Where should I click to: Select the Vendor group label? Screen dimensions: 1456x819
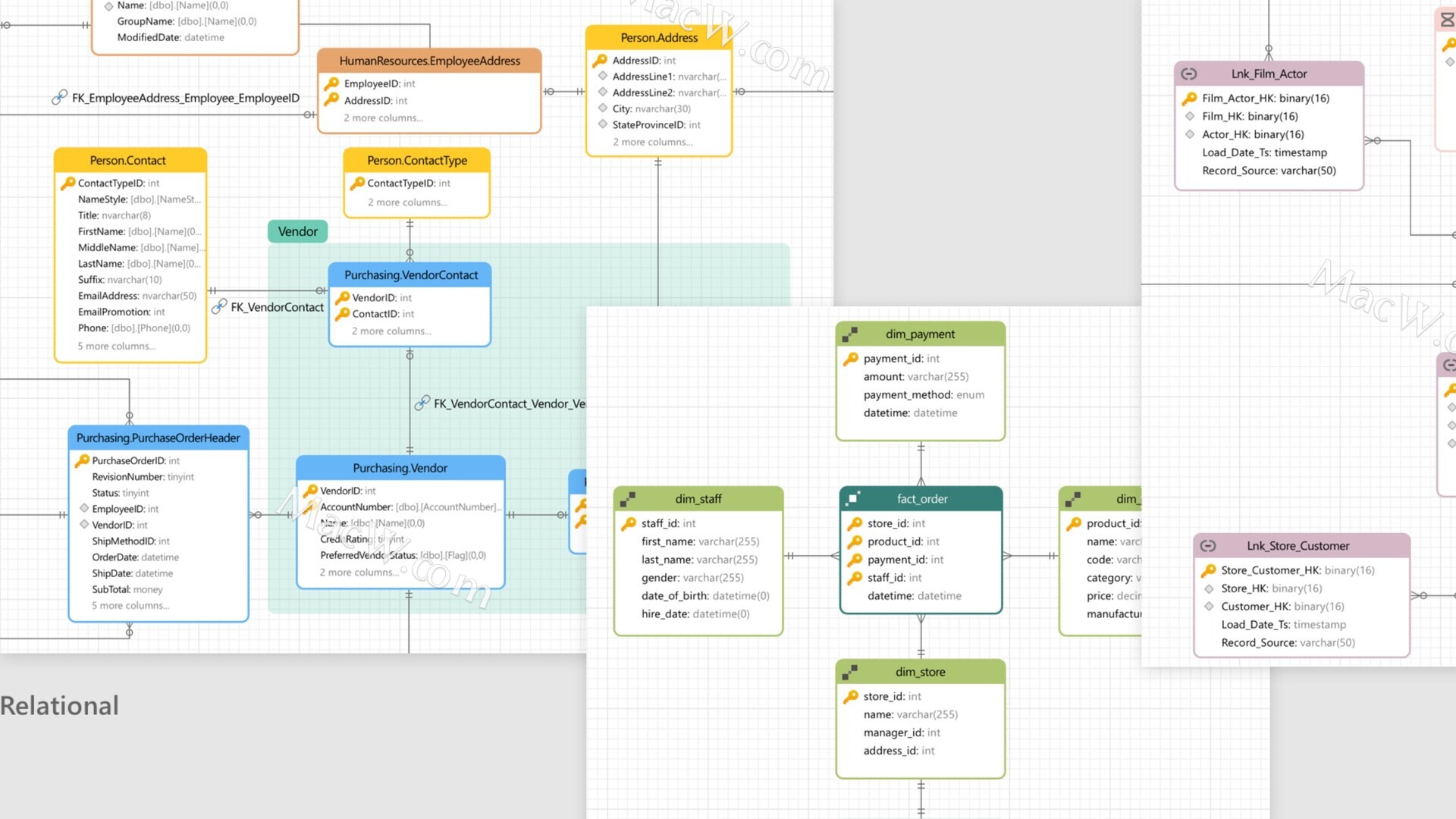[298, 231]
